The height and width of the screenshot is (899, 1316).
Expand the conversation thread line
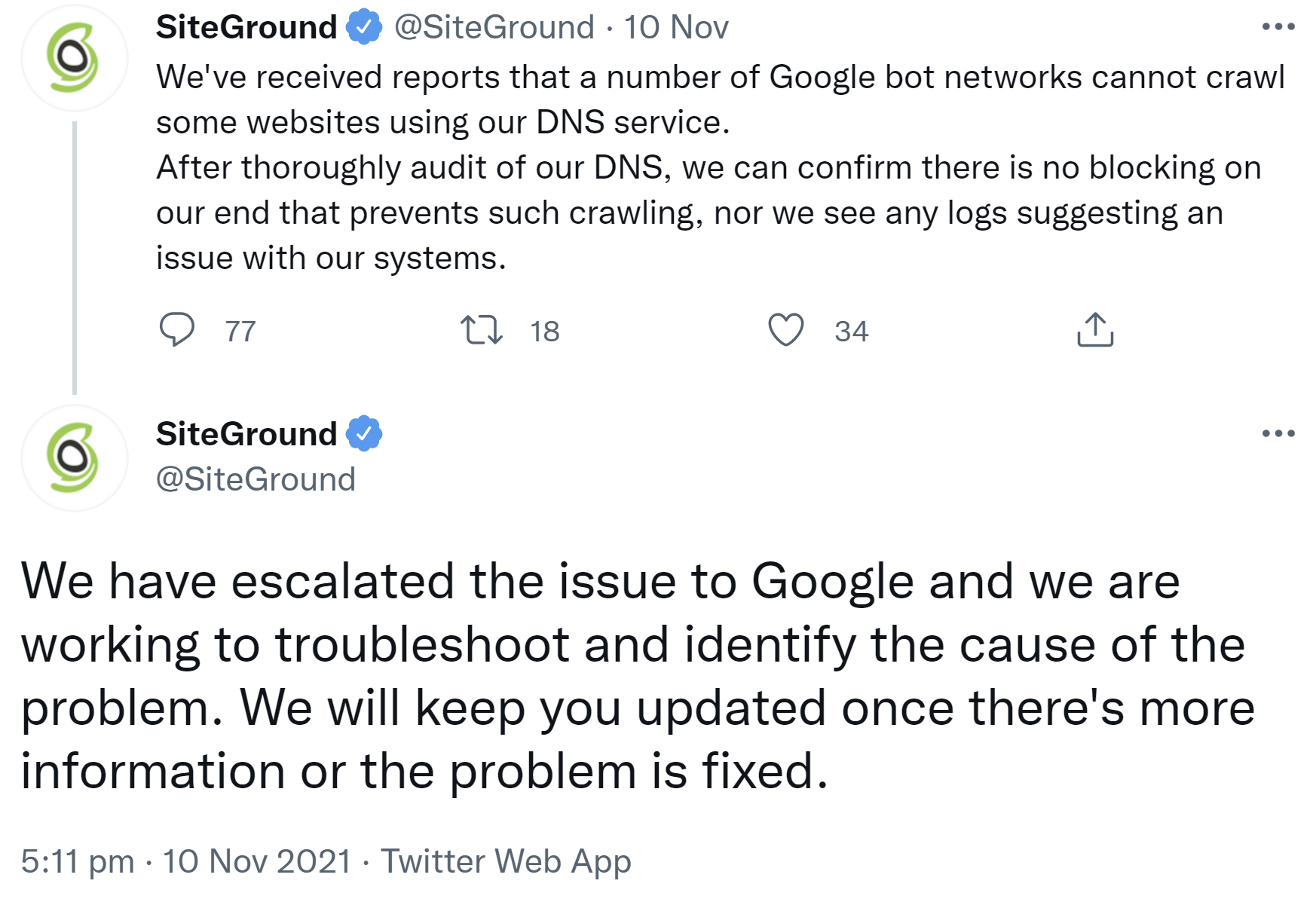coord(73,256)
